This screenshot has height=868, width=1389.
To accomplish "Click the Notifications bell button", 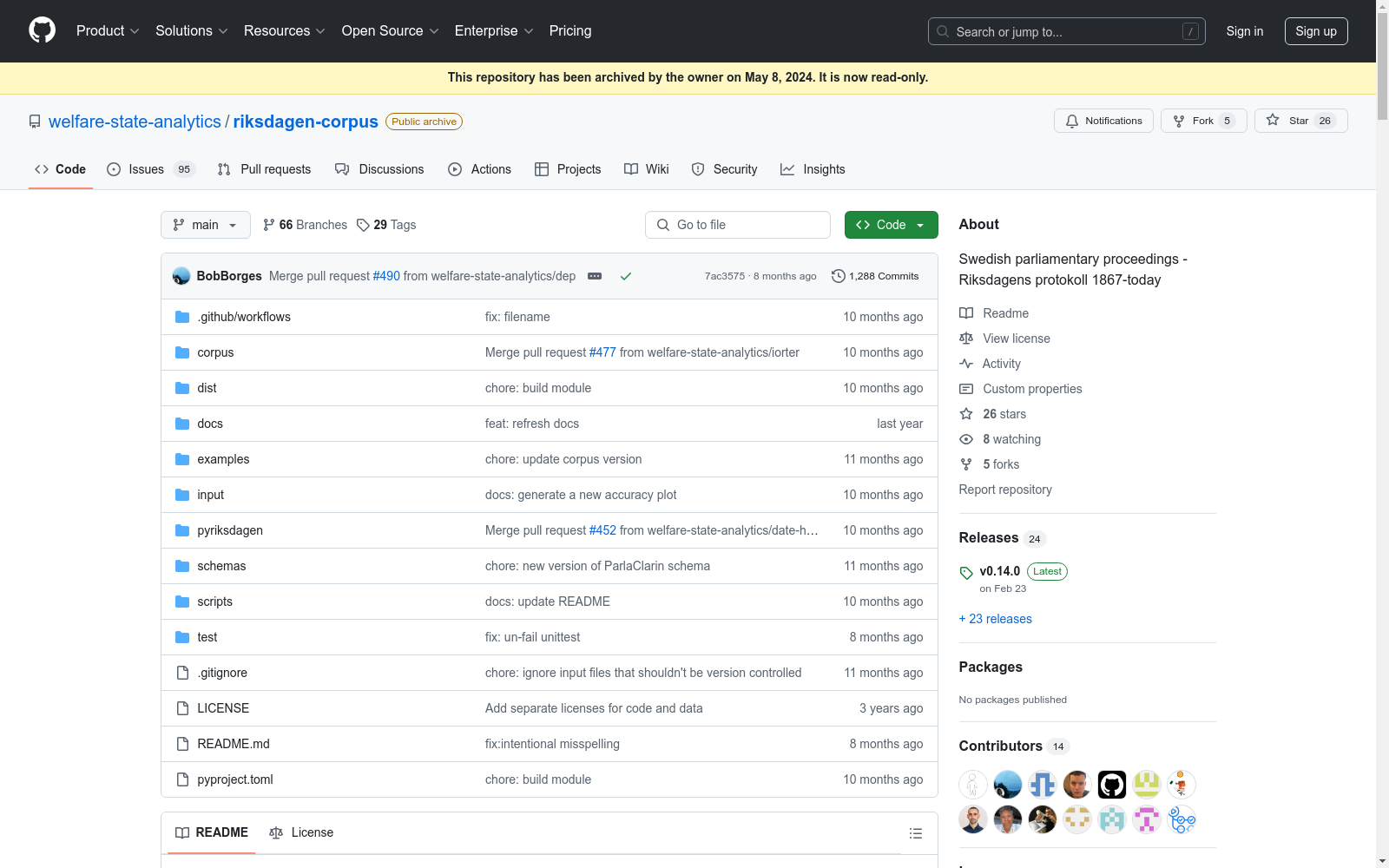I will point(1103,121).
